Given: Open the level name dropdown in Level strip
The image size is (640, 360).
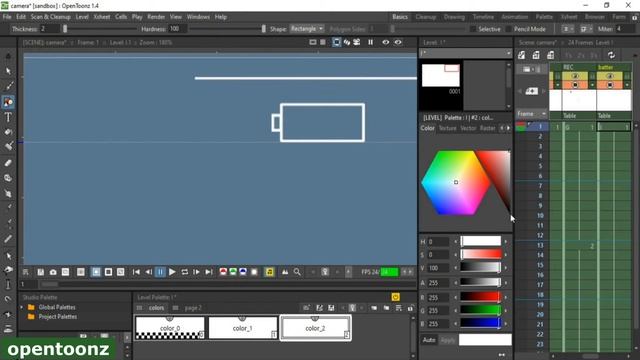Looking at the screenshot, I should (465, 53).
